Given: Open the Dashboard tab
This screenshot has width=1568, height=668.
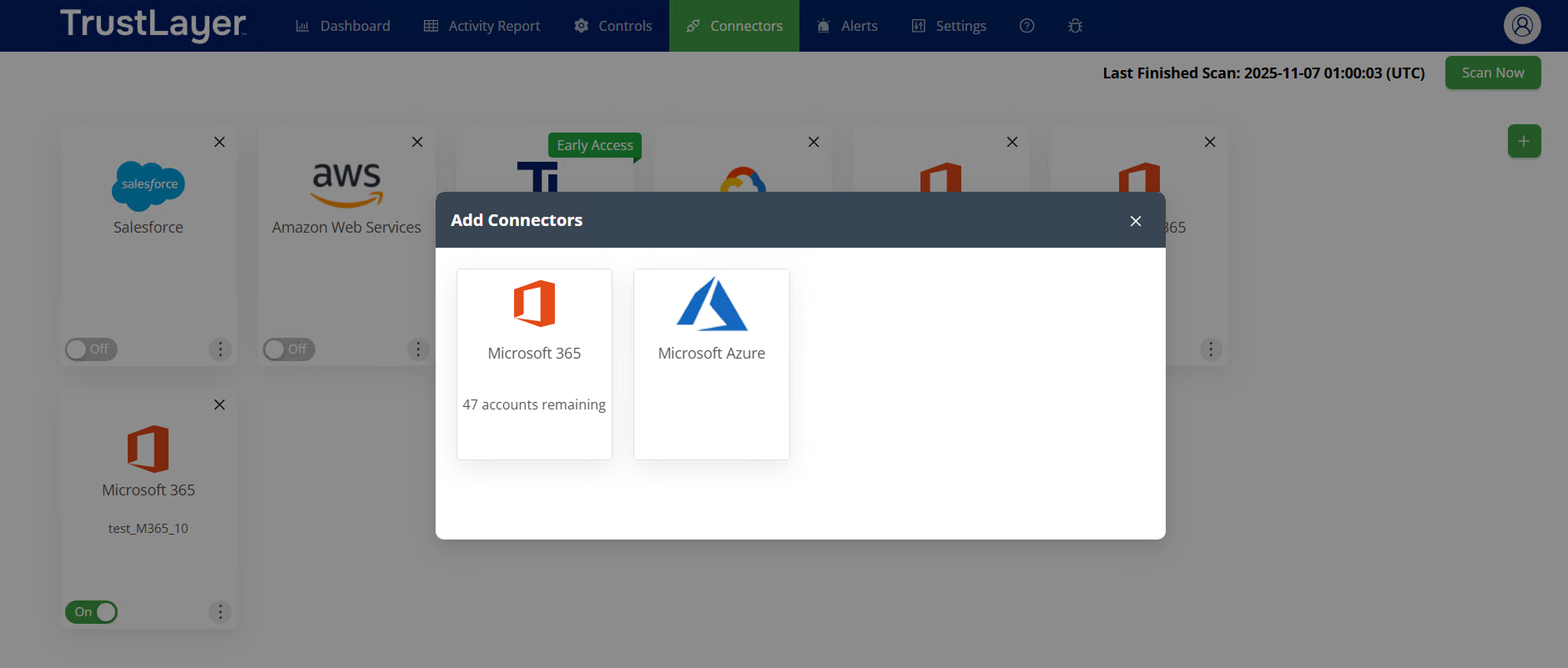Looking at the screenshot, I should point(343,26).
